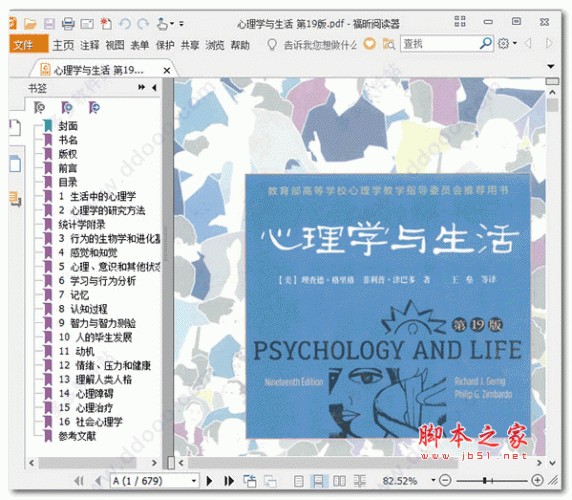Image resolution: width=572 pixels, height=500 pixels.
Task: Switch to the 浏览 tab
Action: click(214, 45)
